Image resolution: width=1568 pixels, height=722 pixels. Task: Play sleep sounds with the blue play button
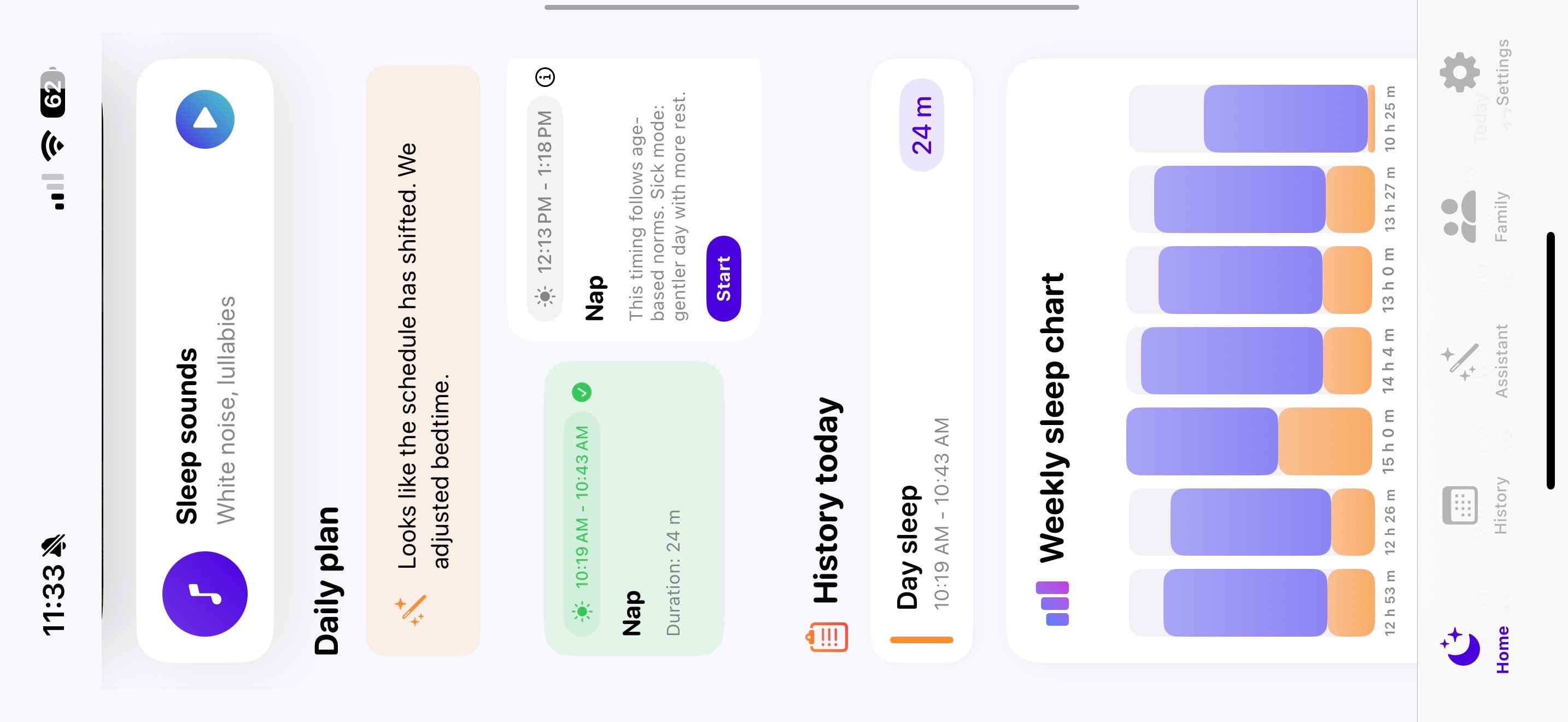tap(205, 119)
